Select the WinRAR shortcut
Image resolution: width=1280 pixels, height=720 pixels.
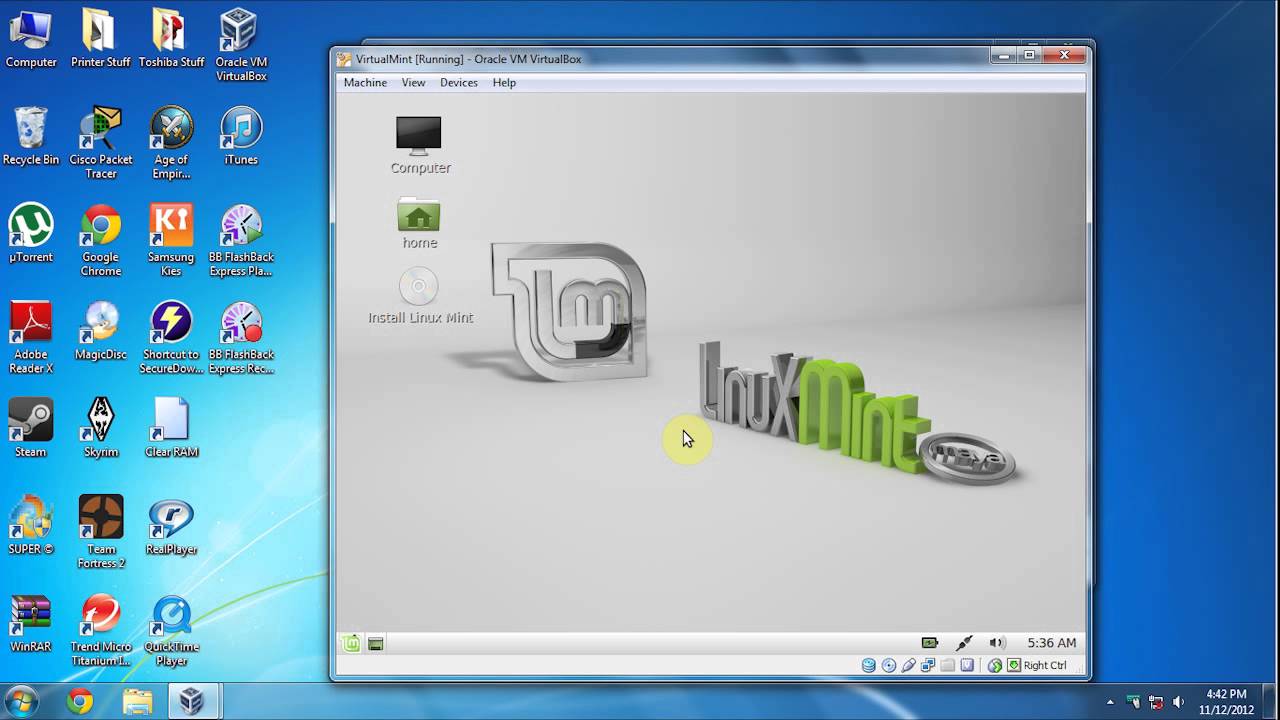click(31, 624)
